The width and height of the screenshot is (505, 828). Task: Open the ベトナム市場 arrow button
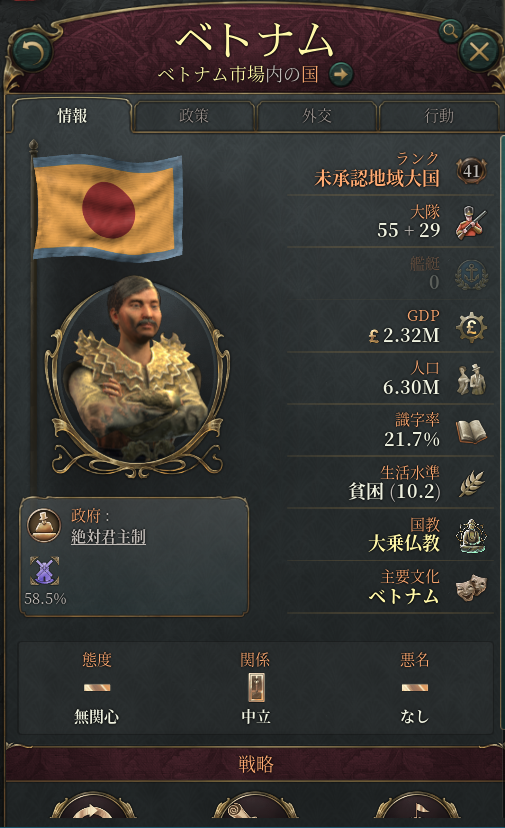tap(341, 74)
